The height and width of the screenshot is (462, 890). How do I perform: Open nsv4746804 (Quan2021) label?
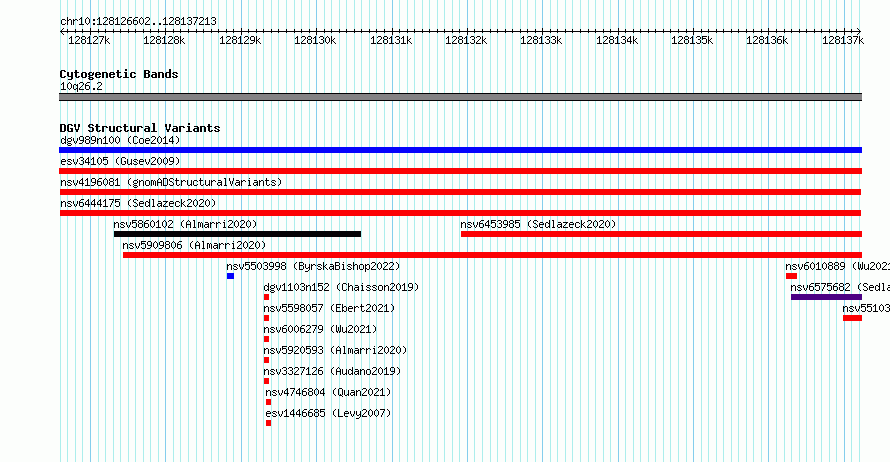click(x=328, y=392)
